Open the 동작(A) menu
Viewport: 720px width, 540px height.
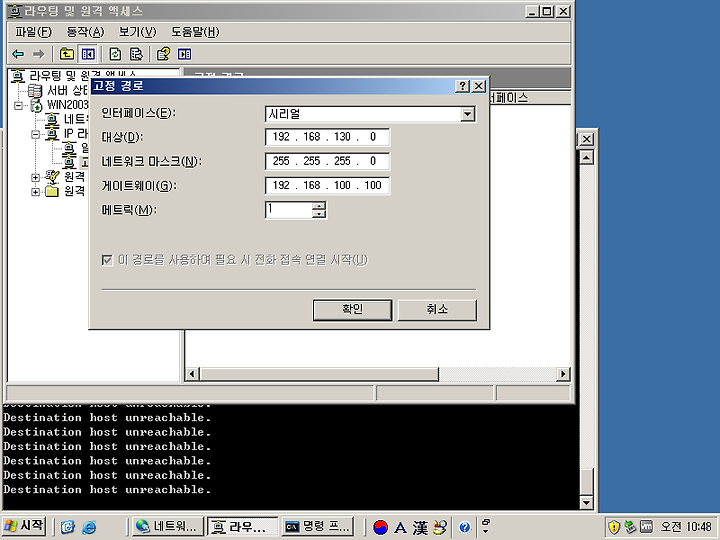point(85,32)
